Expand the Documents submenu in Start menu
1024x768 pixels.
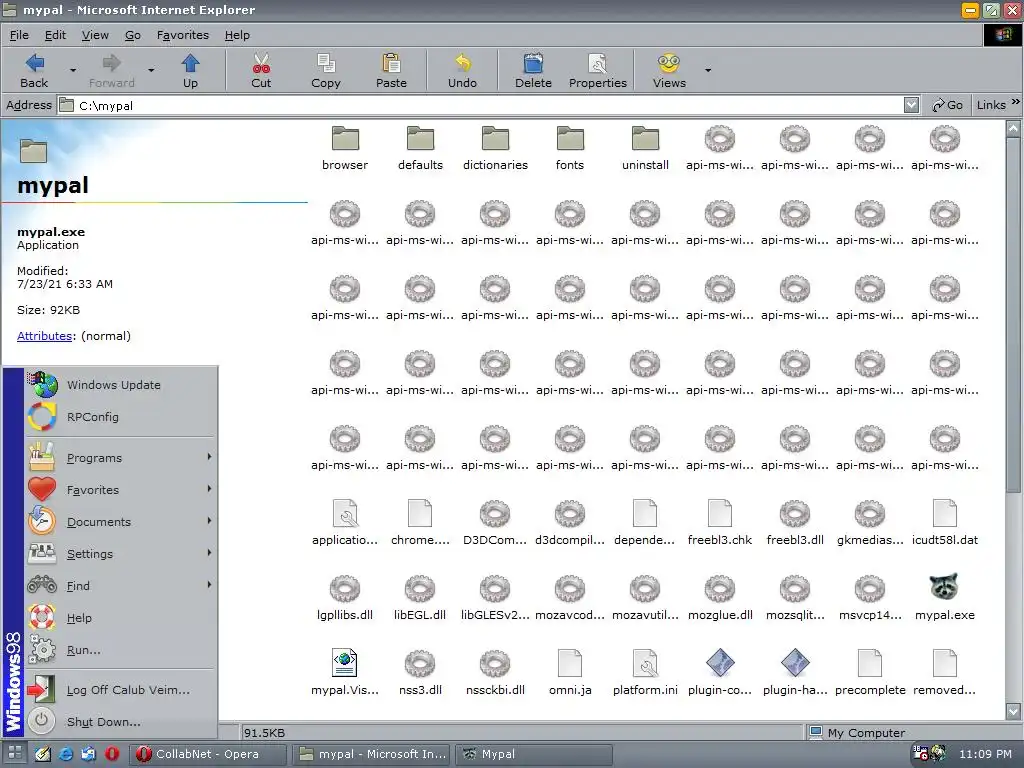click(x=120, y=521)
